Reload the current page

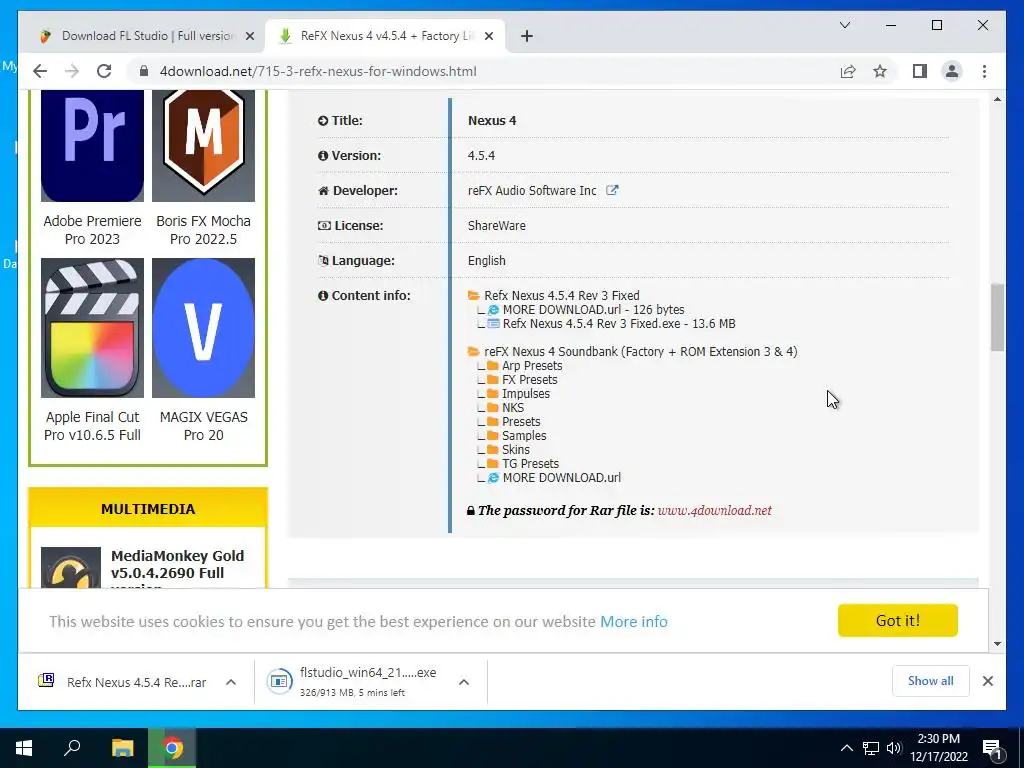pos(104,71)
